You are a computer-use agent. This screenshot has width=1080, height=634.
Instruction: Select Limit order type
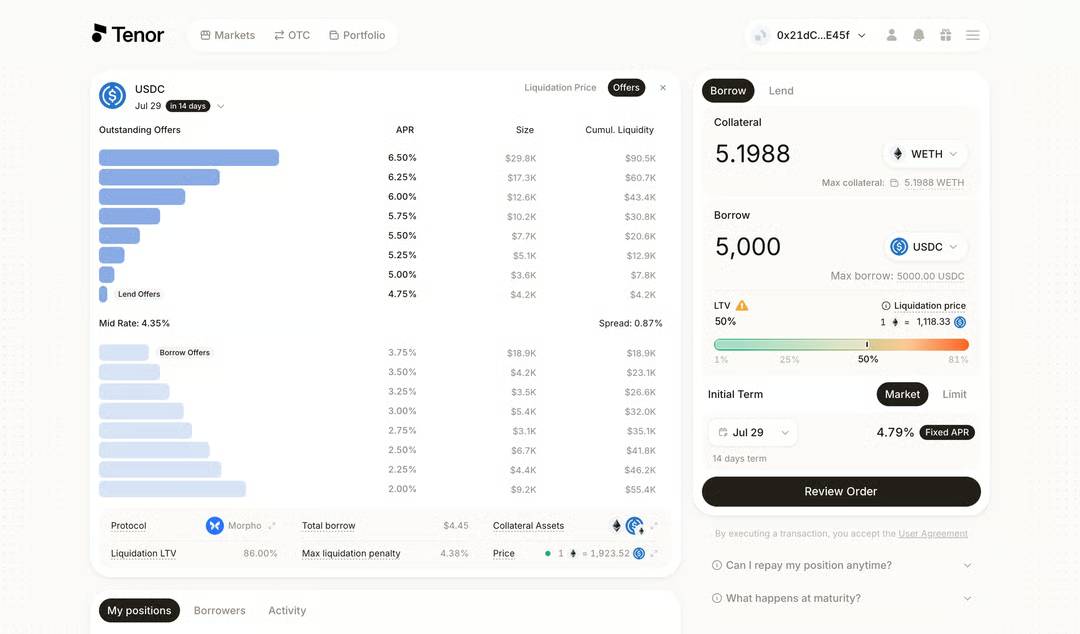click(x=954, y=394)
